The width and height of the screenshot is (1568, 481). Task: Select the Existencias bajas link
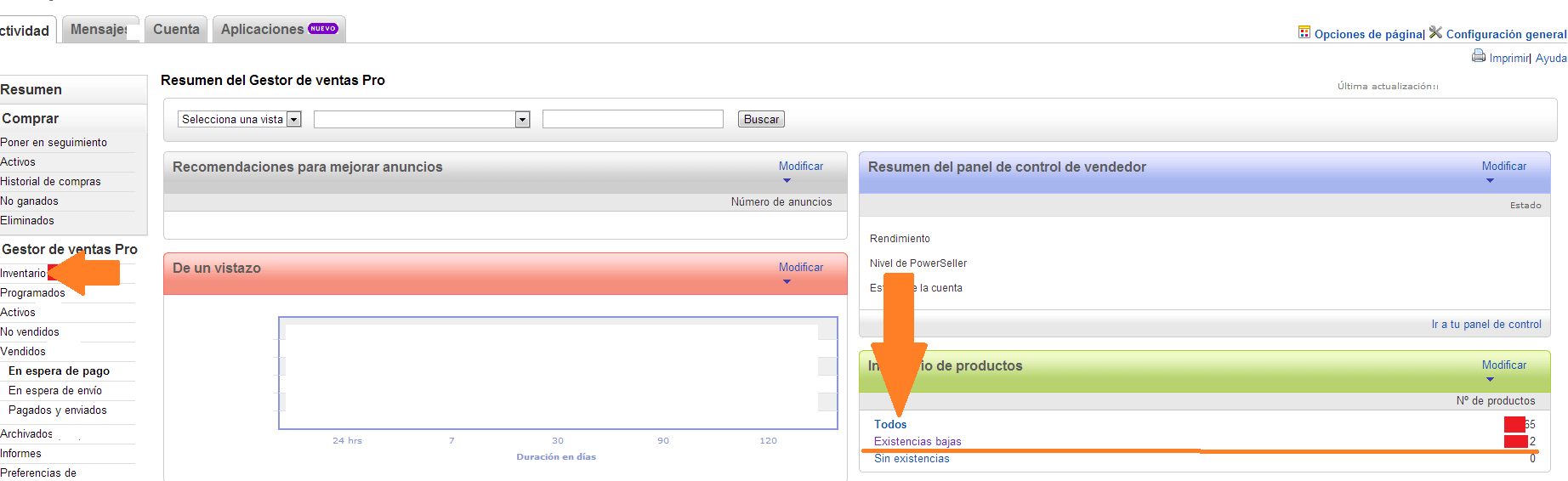point(918,441)
